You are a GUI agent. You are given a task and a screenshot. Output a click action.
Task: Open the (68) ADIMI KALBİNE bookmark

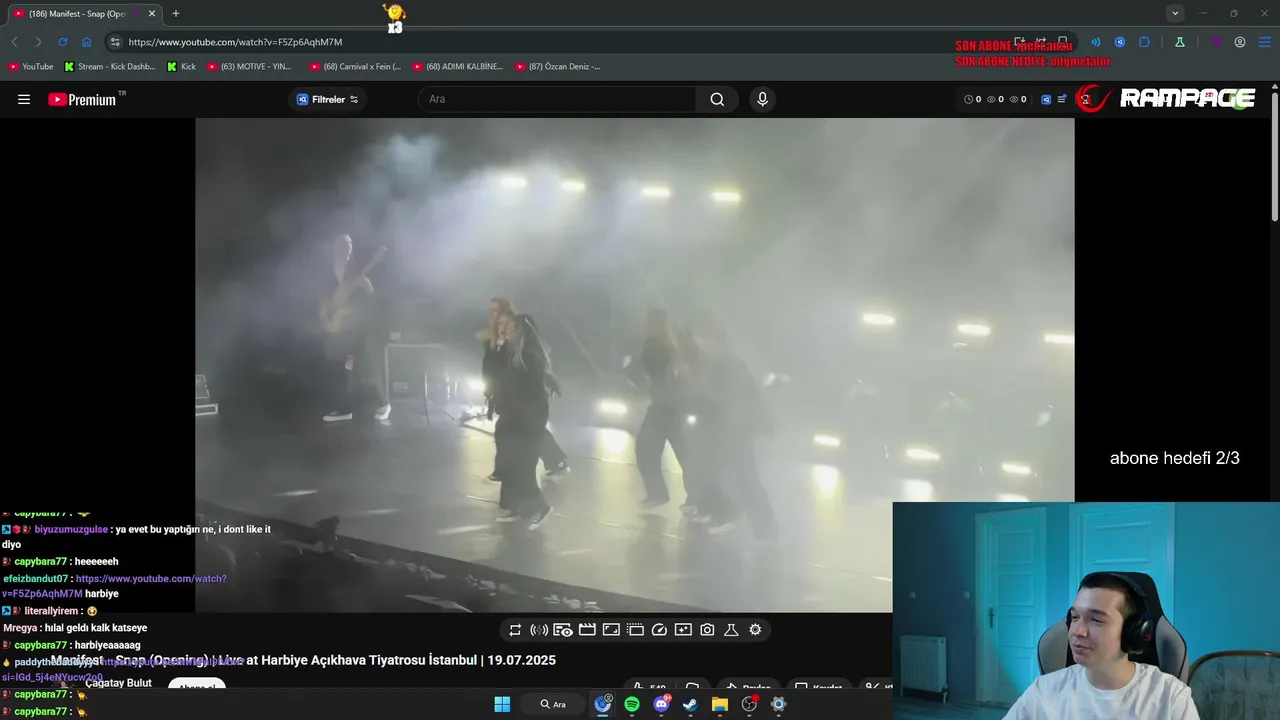point(458,67)
